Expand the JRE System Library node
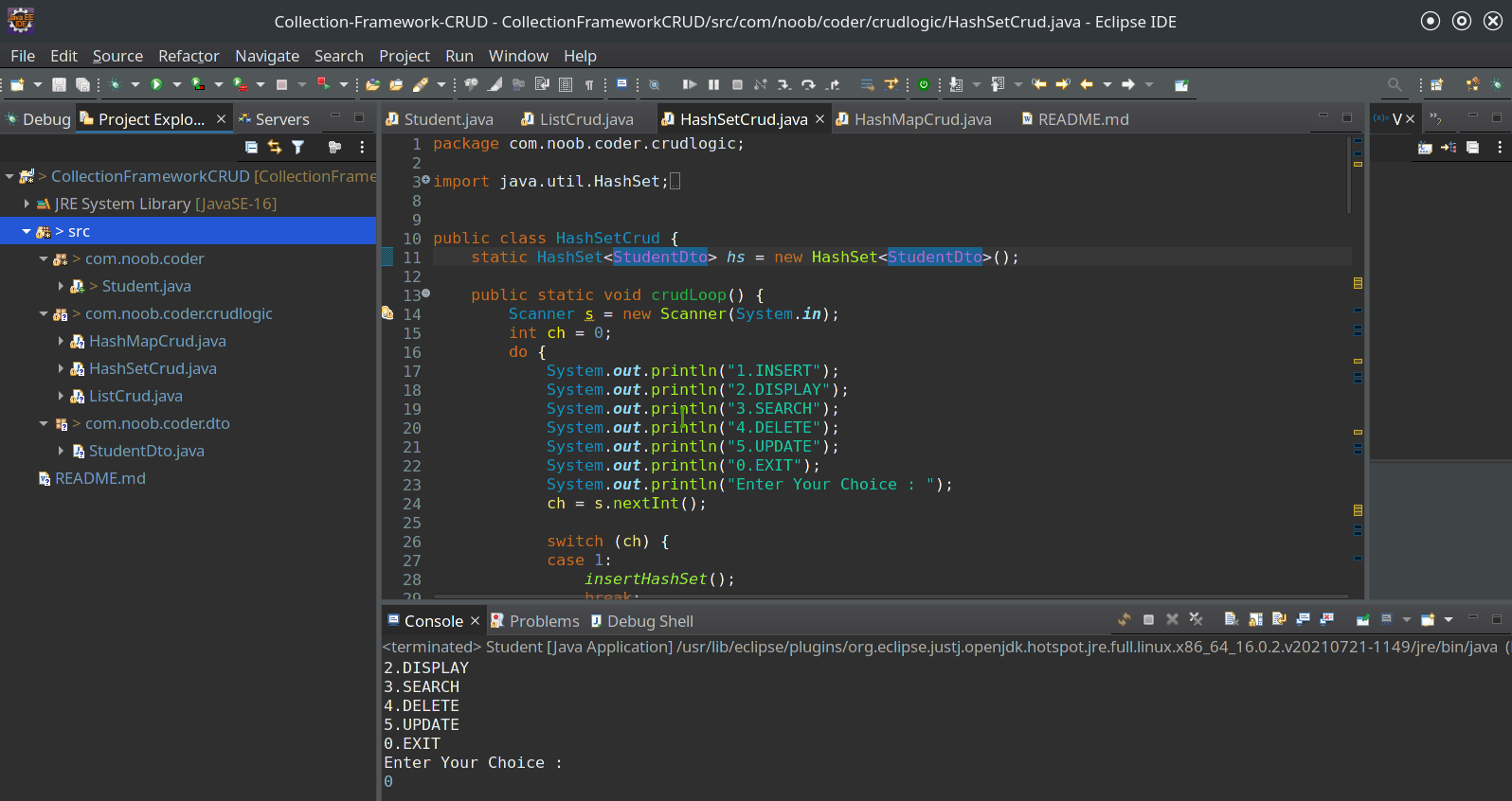This screenshot has height=801, width=1512. (27, 204)
